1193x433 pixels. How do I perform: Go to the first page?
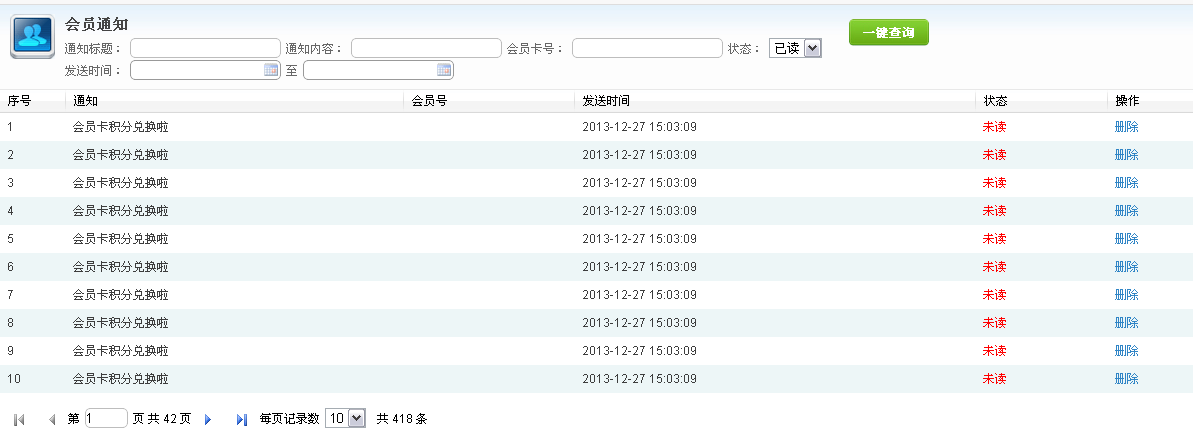click(19, 420)
